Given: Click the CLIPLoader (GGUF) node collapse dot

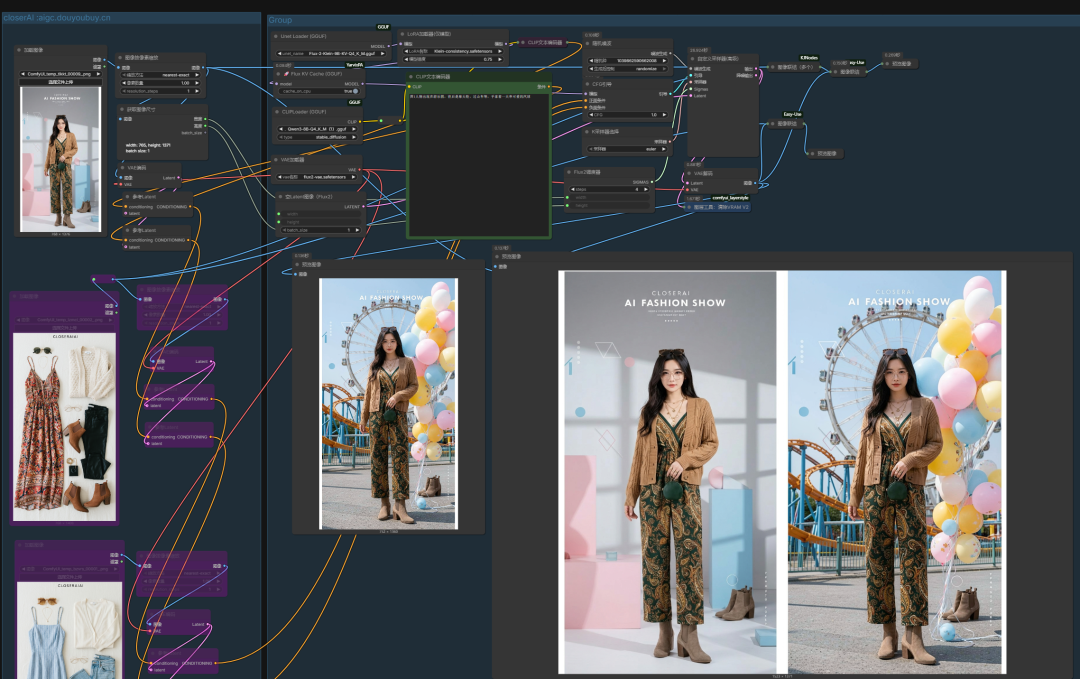Looking at the screenshot, I should [275, 112].
